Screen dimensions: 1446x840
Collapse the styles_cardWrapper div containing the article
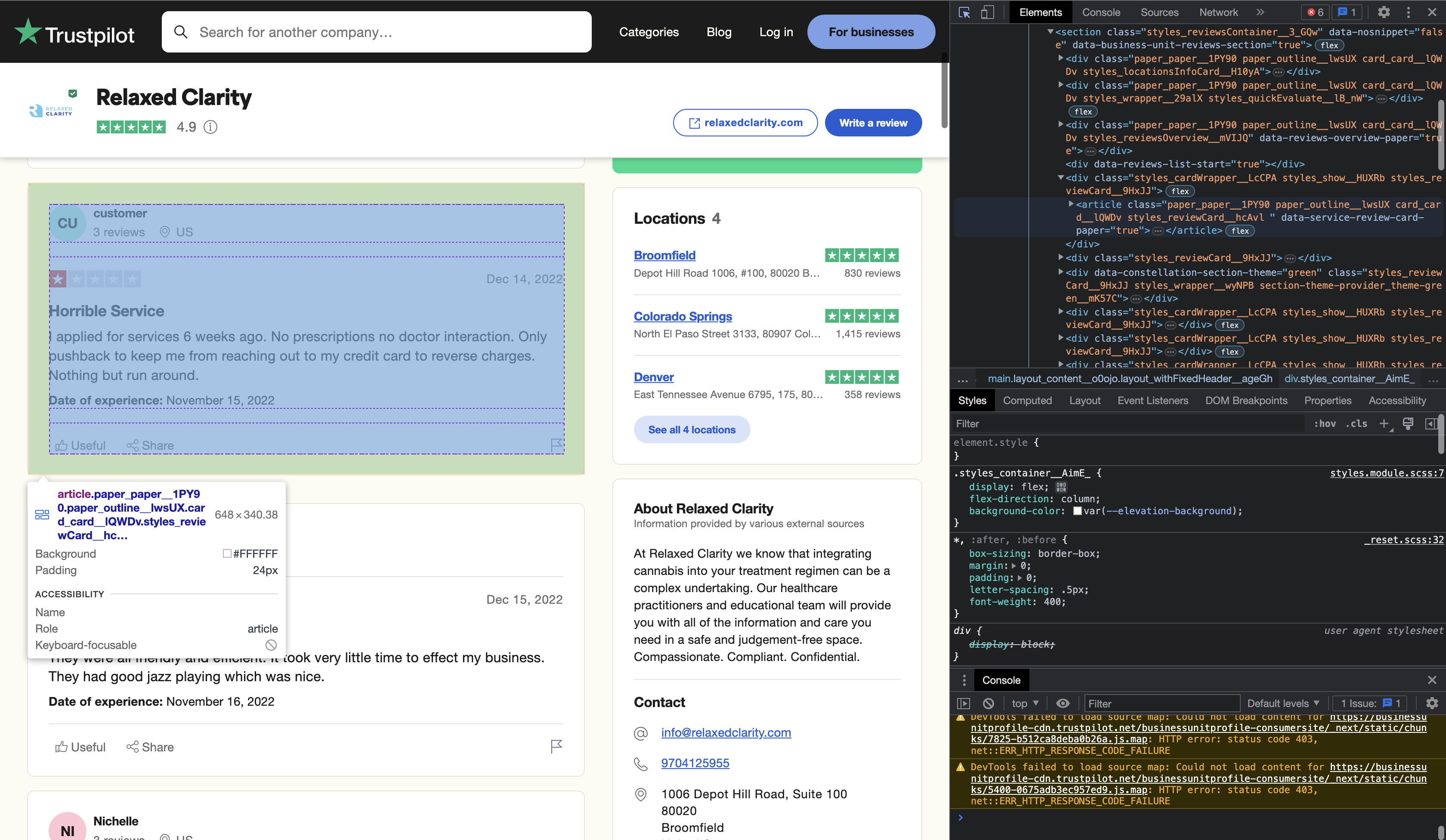point(1060,178)
